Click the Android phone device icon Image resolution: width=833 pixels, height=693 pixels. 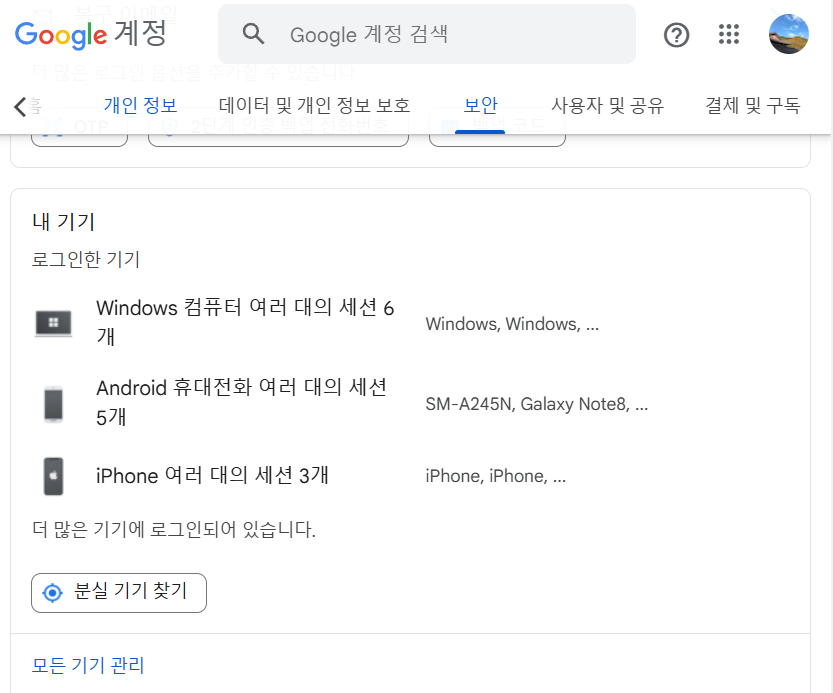point(53,404)
